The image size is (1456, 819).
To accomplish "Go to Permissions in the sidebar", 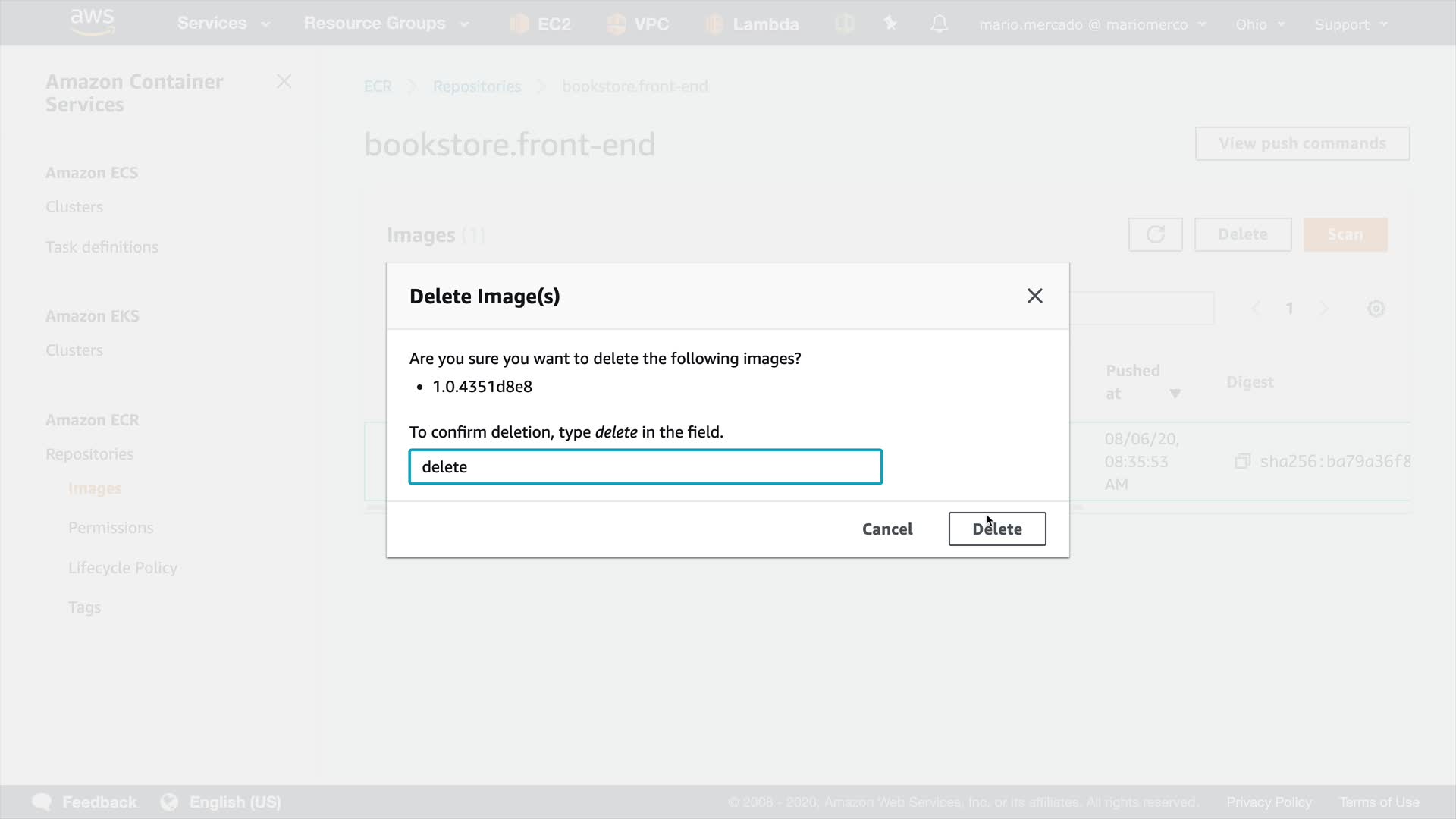I will 111,528.
